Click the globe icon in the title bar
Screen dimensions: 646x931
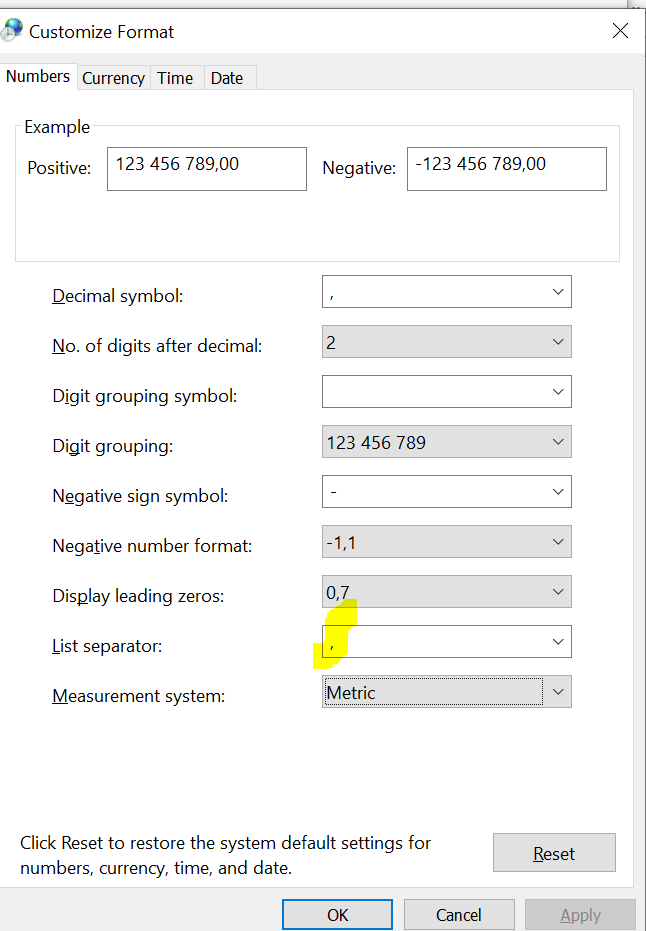coord(12,29)
